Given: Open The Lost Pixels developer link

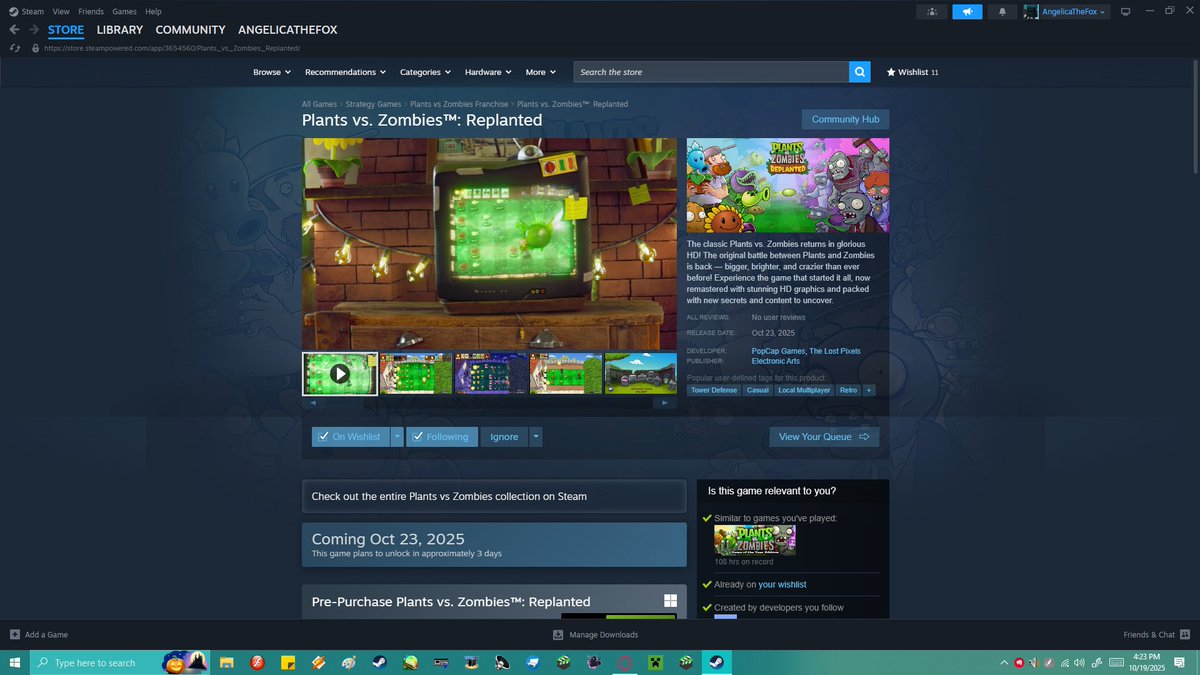Looking at the screenshot, I should [x=835, y=351].
